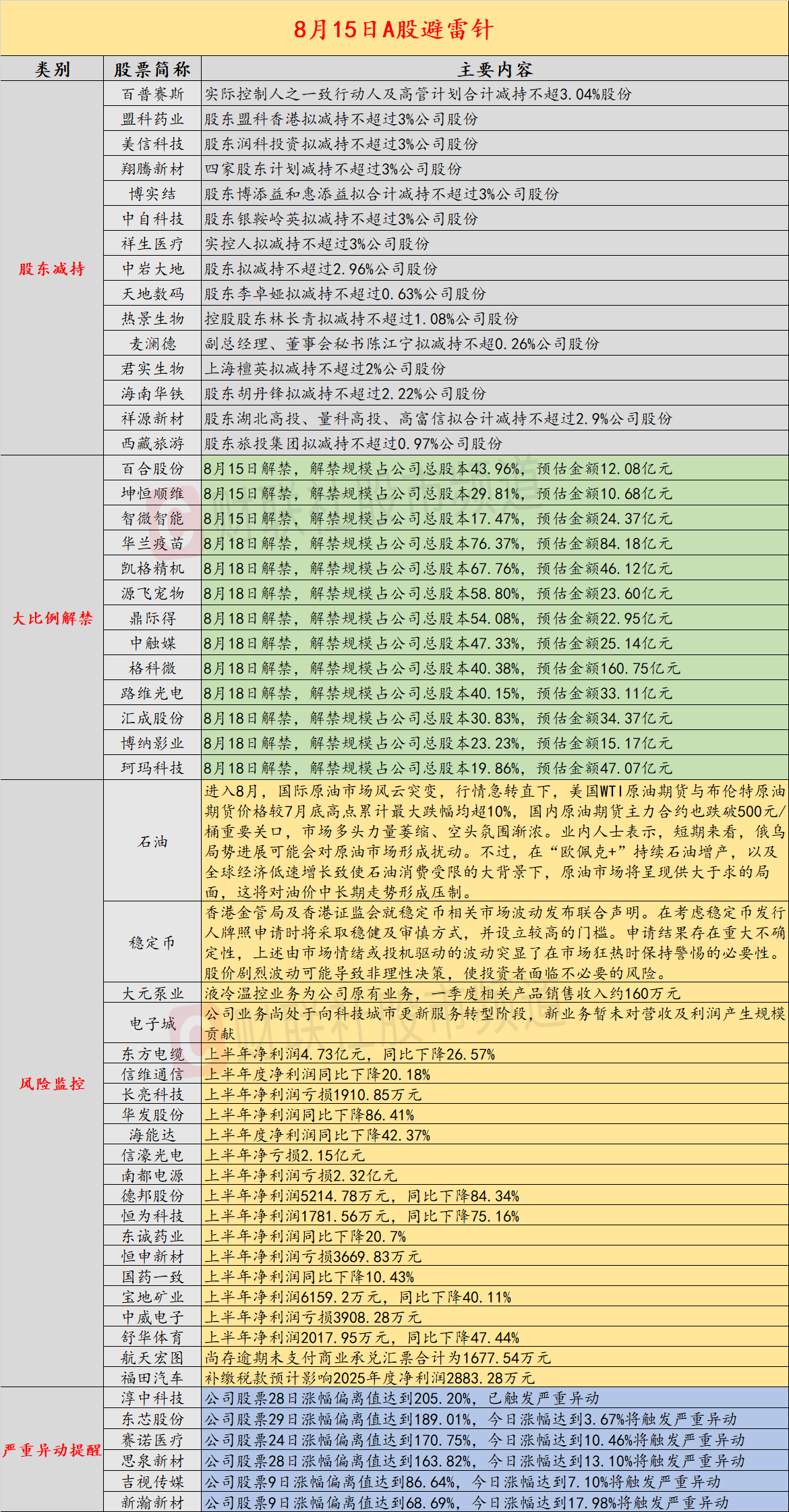Select stock name 国药一致

click(152, 1277)
